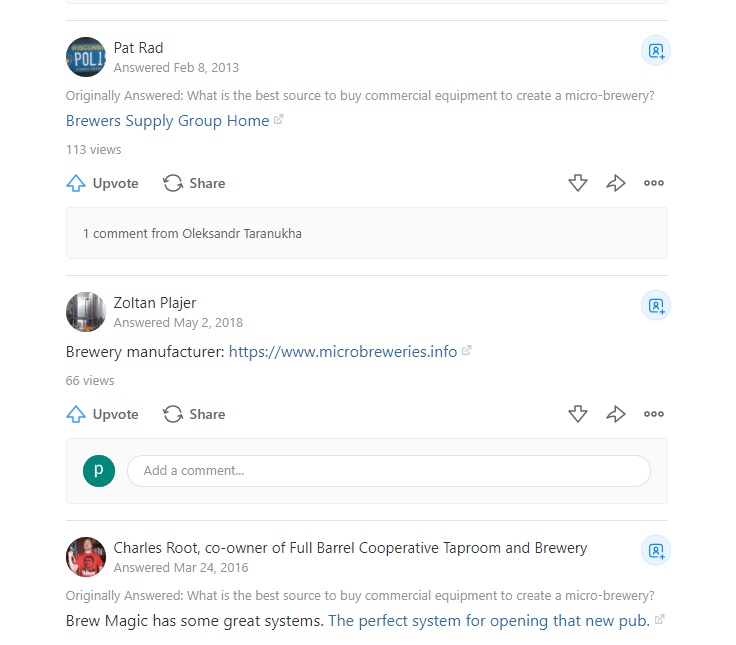Share Pat Rad's answer
Screen dimensions: 736x645
point(194,183)
